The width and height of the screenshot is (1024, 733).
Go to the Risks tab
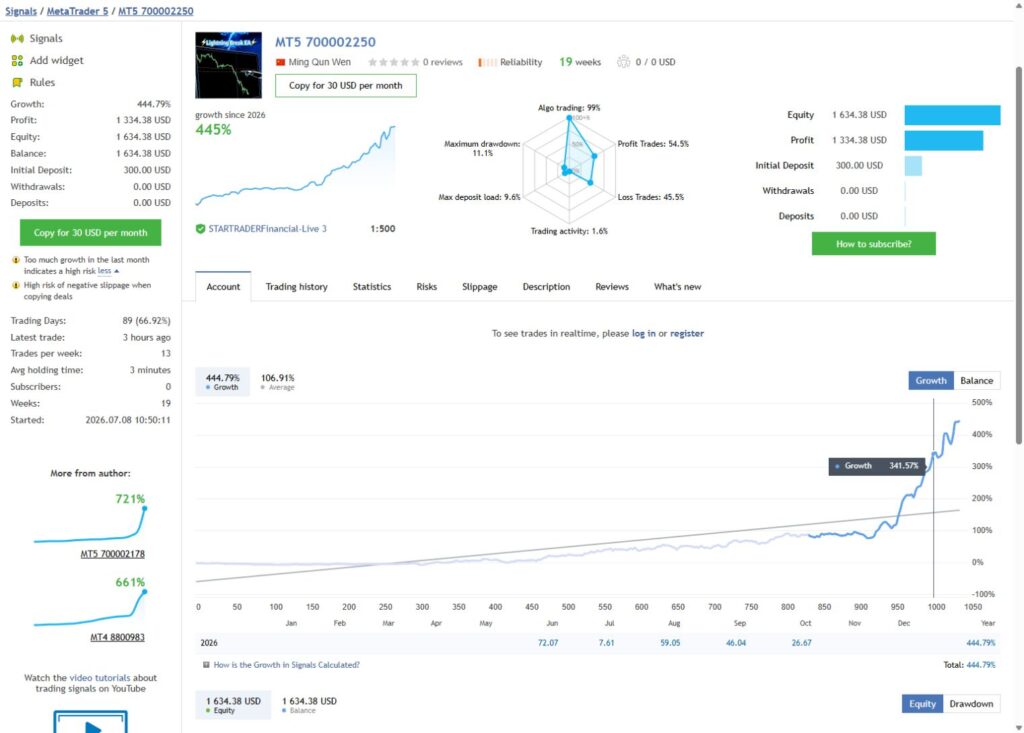tap(426, 287)
